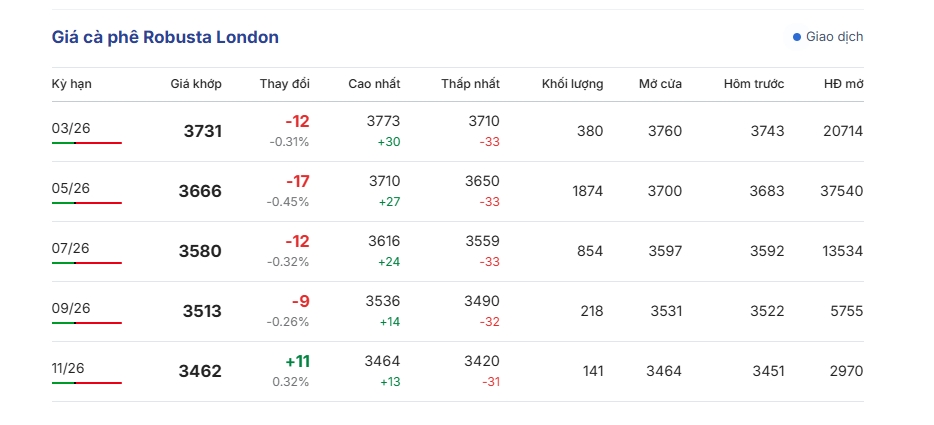Click the Giao dịch legend label
This screenshot has width=934, height=425.
click(x=834, y=37)
